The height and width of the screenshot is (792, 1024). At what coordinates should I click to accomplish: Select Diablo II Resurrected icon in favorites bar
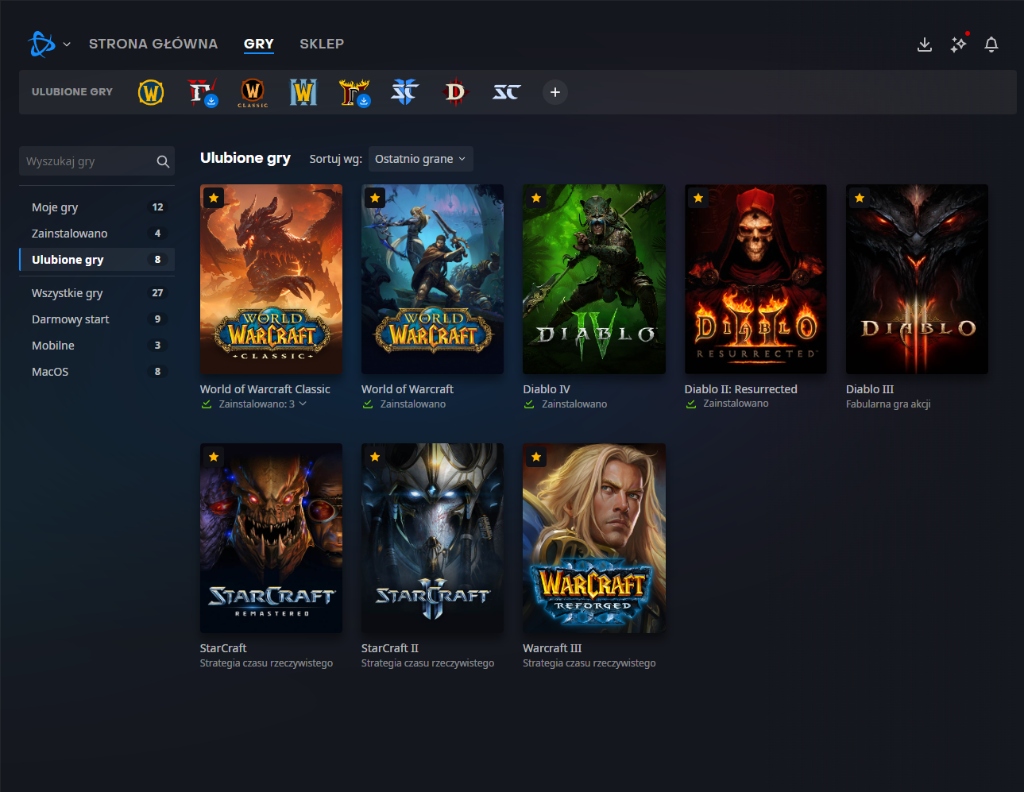(355, 92)
